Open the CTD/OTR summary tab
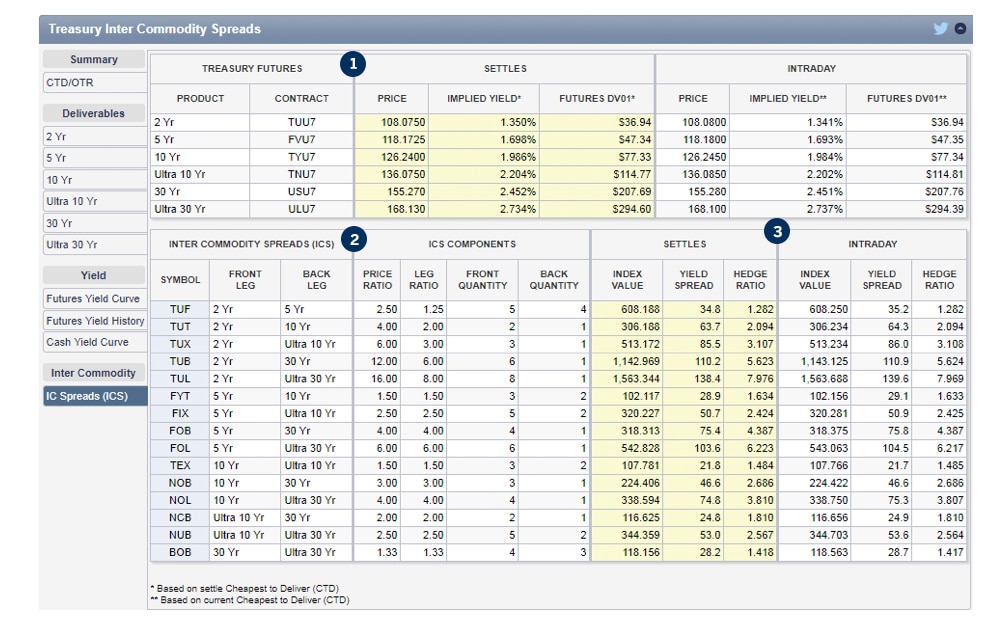Image resolution: width=984 pixels, height=619 pixels. click(94, 83)
